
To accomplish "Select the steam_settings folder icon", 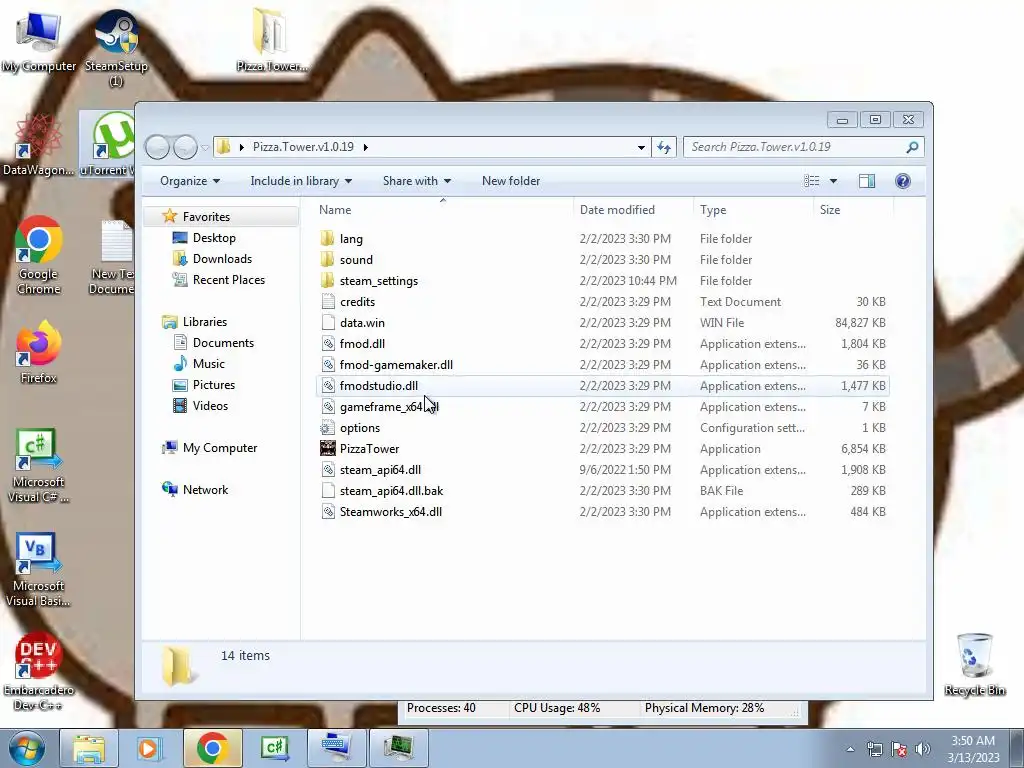I will pos(328,280).
